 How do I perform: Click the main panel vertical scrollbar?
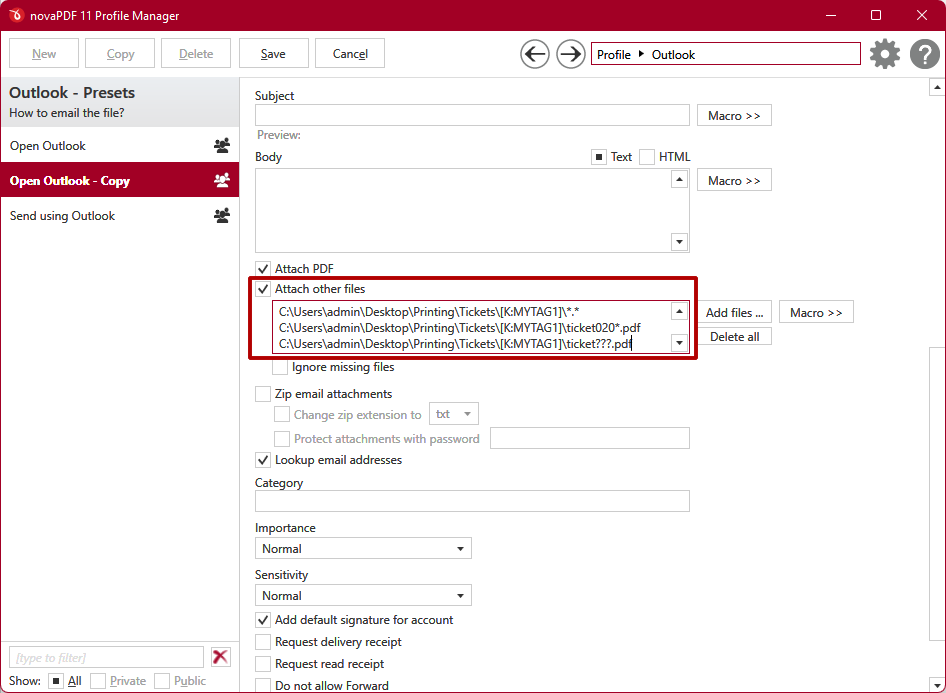(937, 492)
